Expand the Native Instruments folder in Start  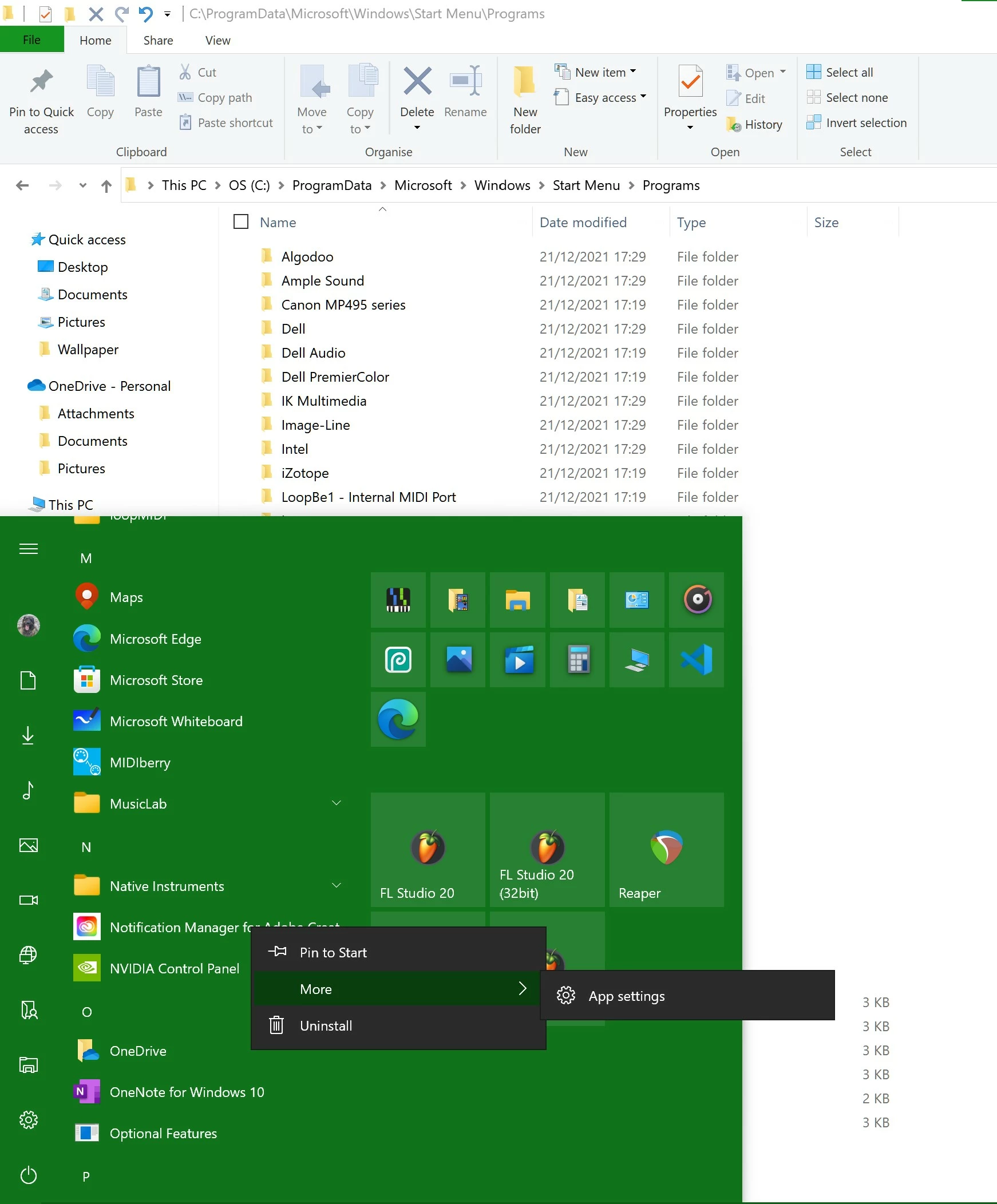click(336, 886)
